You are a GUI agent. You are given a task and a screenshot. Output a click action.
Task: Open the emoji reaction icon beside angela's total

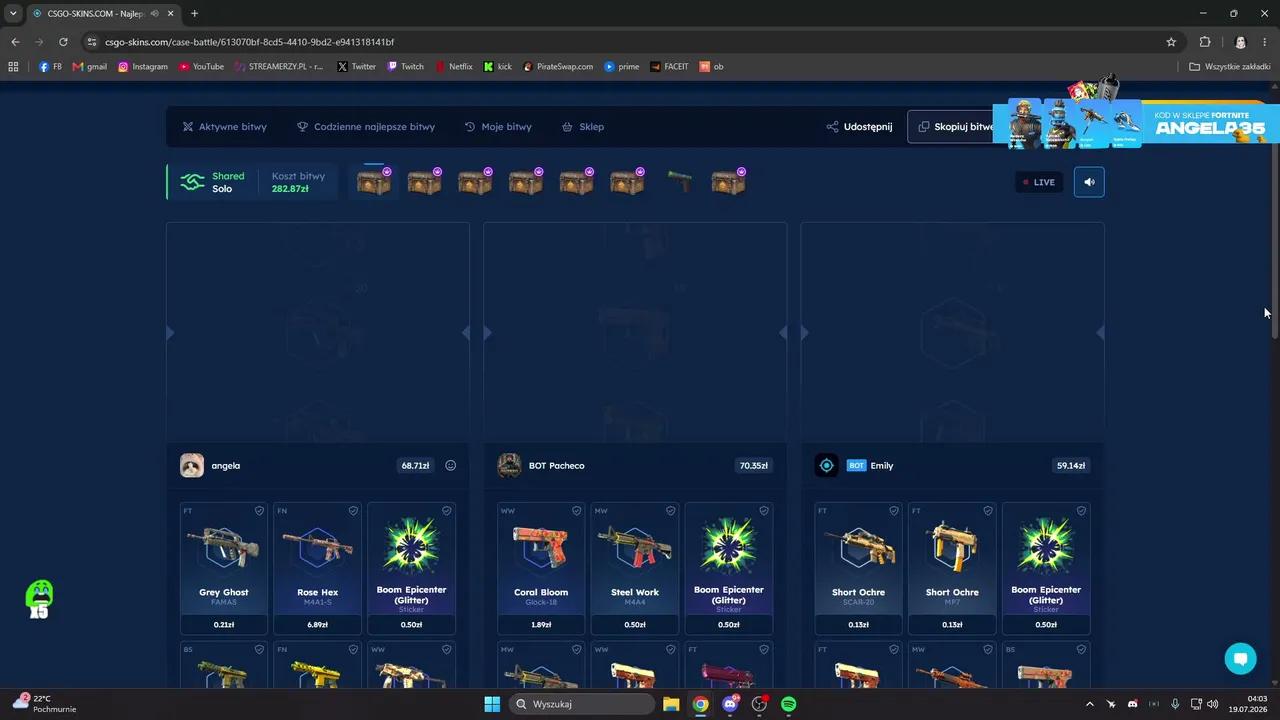point(450,465)
